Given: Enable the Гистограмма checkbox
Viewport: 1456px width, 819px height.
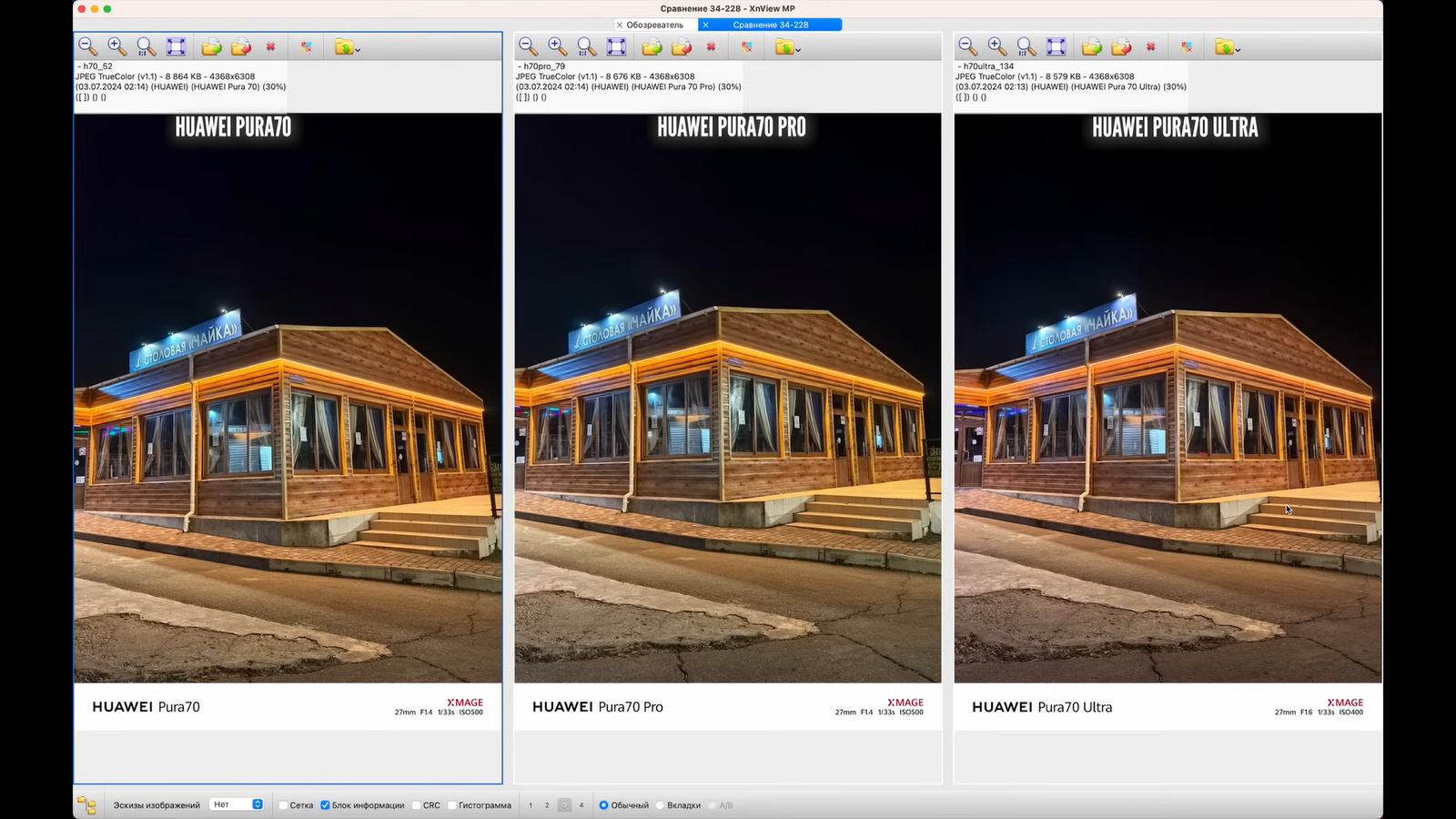Looking at the screenshot, I should tap(452, 805).
